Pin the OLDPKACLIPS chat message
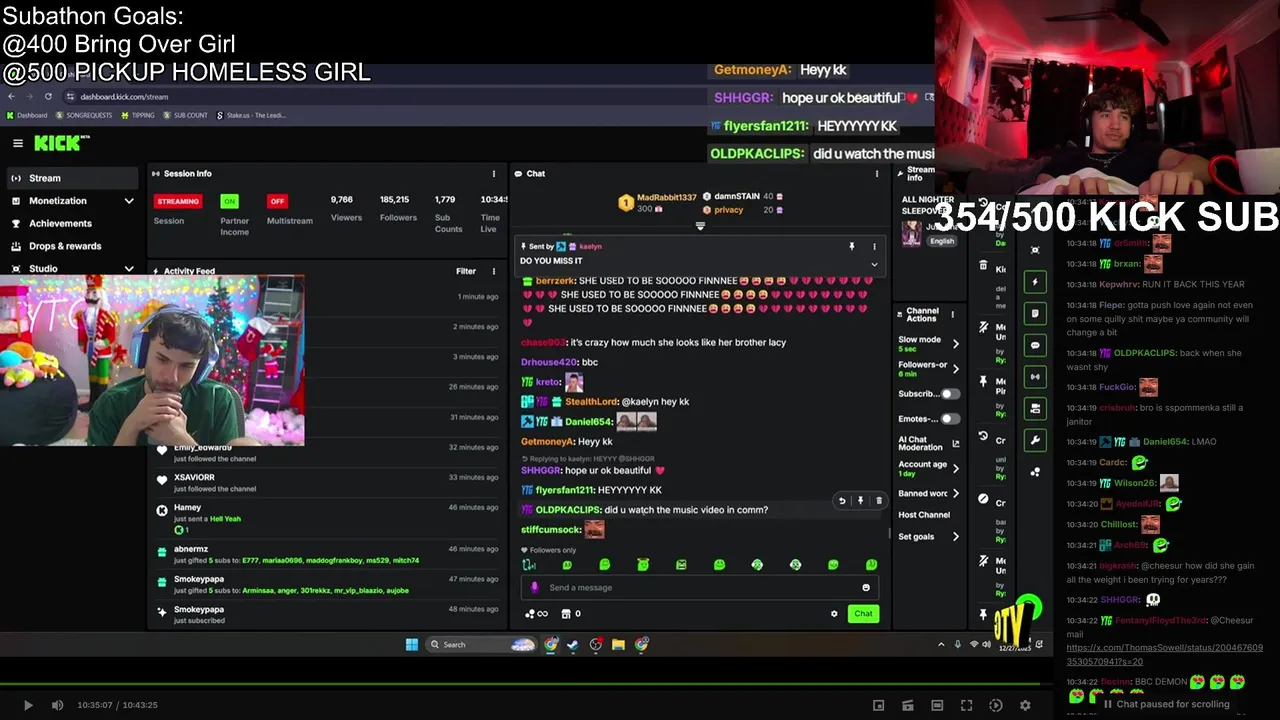The width and height of the screenshot is (1280, 720). (860, 501)
